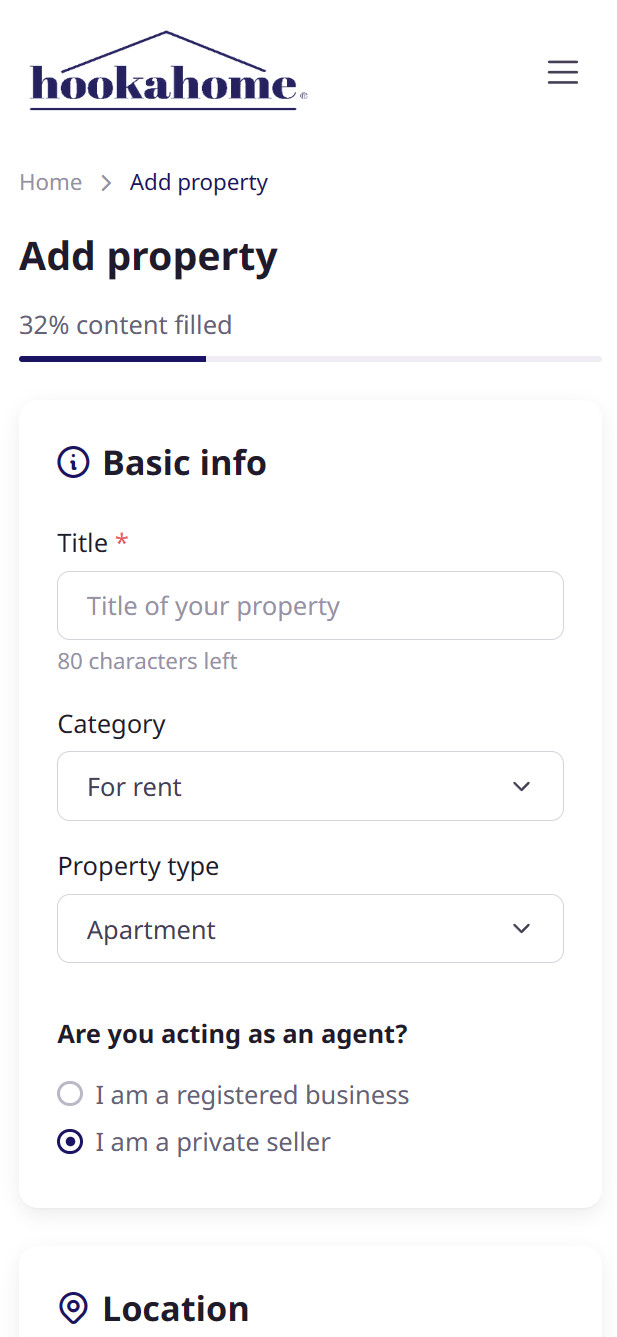The width and height of the screenshot is (617, 1337).
Task: Click the chevron arrow in Category select
Action: click(521, 786)
